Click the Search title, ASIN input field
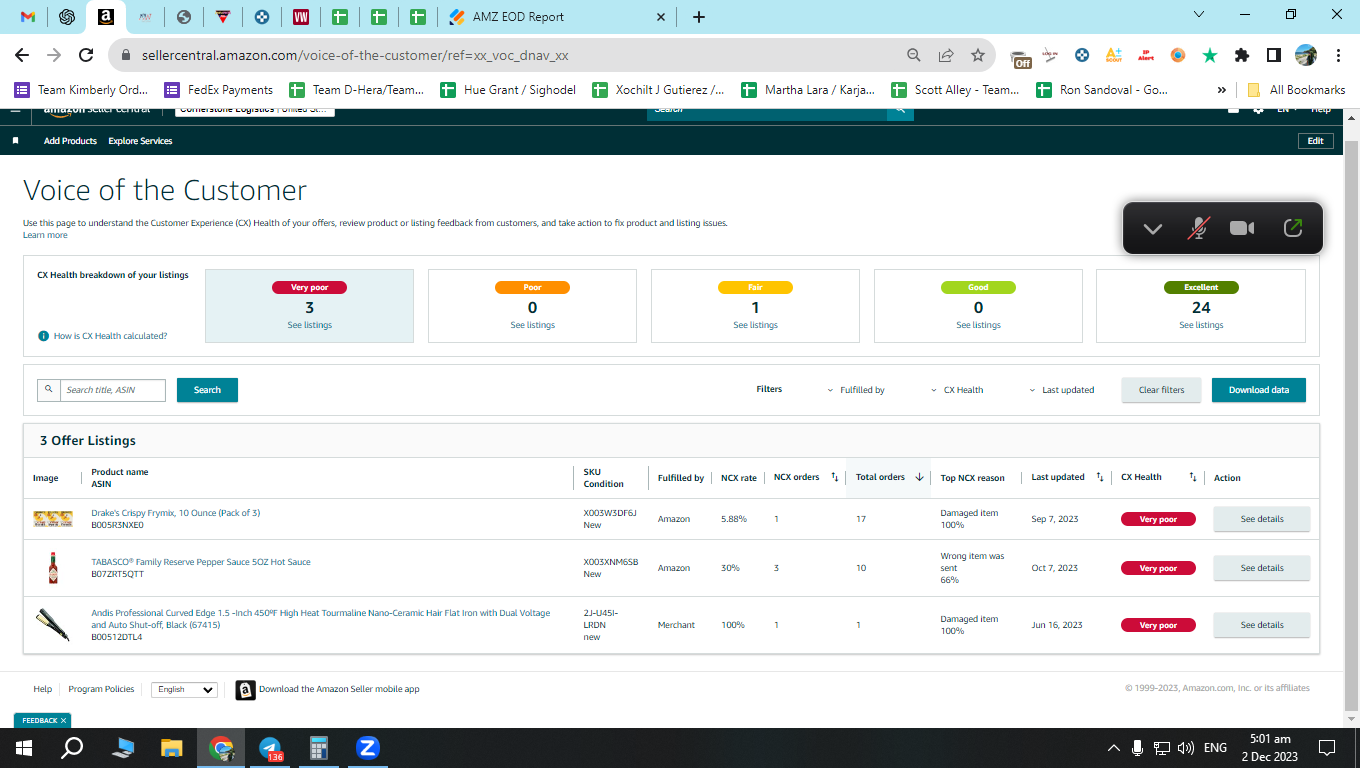1360x768 pixels. (113, 390)
